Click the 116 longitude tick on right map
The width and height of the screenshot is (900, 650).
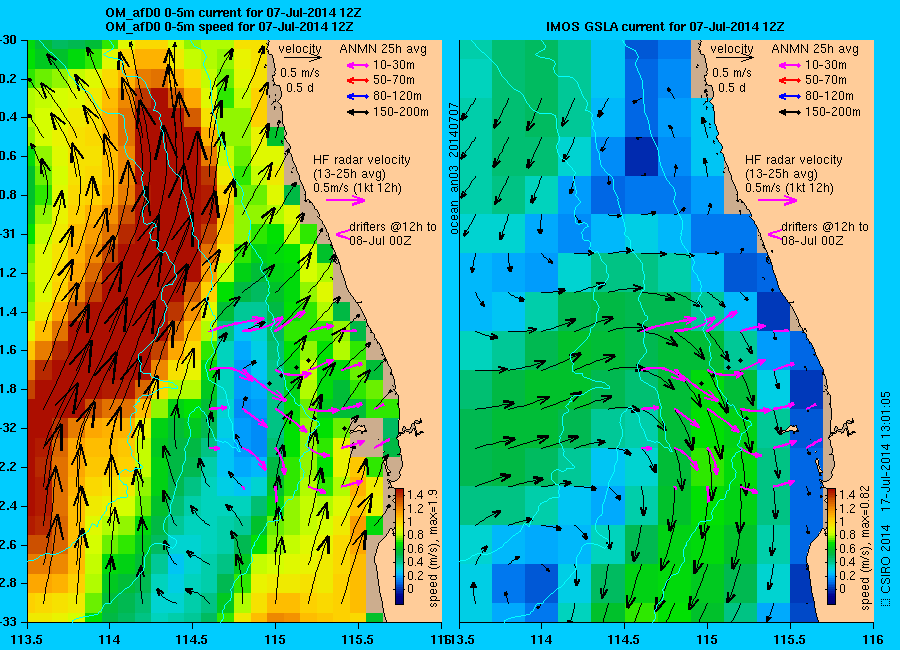click(872, 639)
